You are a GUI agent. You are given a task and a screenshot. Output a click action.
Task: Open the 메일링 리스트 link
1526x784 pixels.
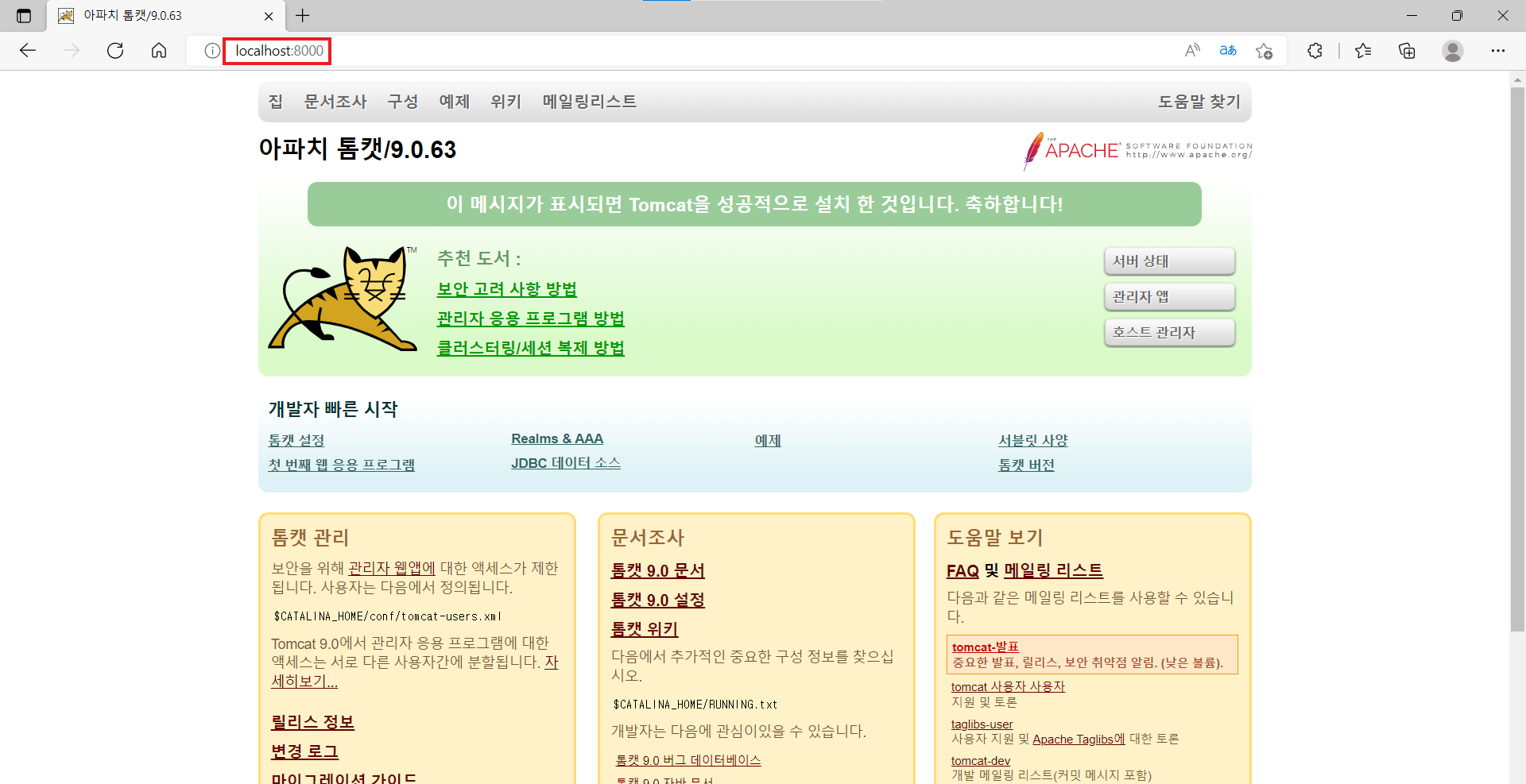(1053, 570)
